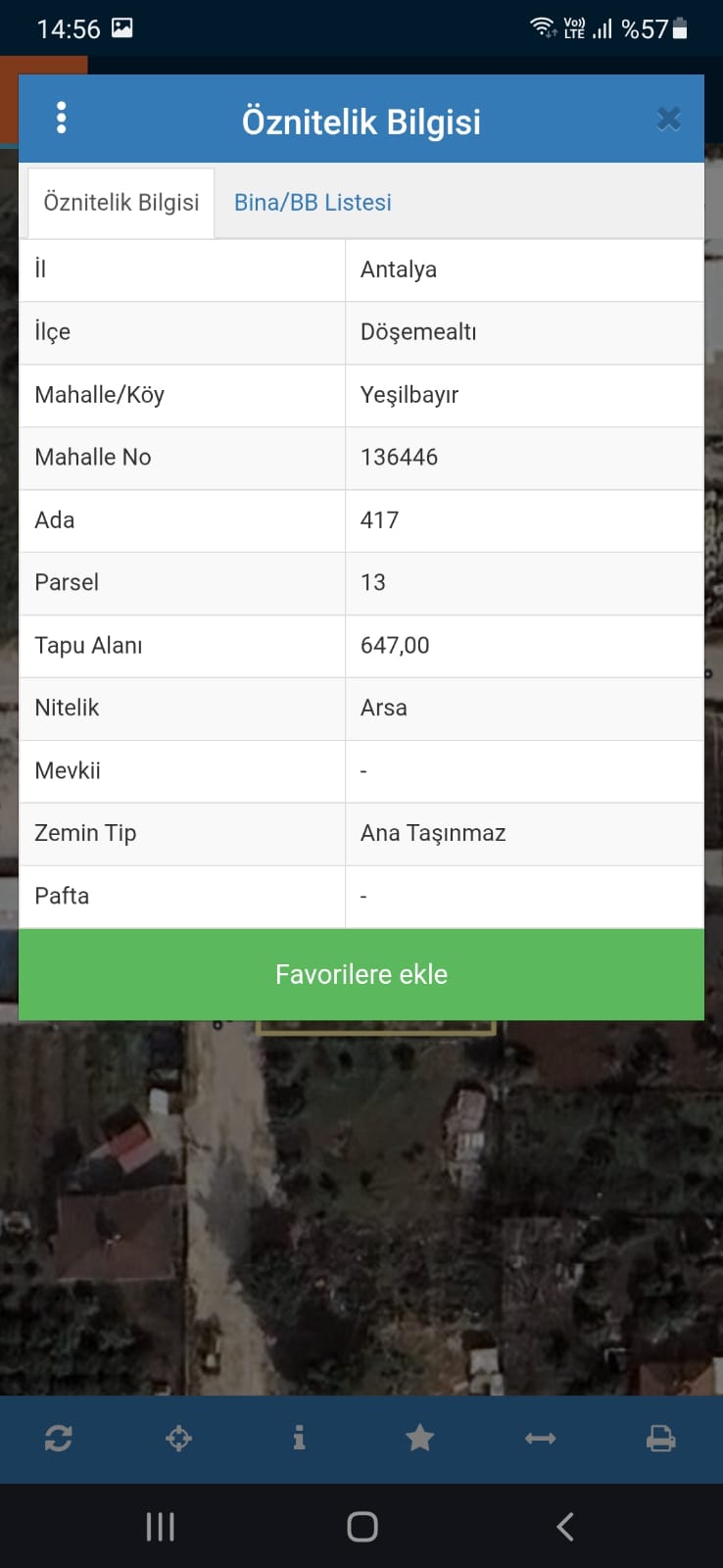This screenshot has width=723, height=1568.
Task: Select the Öznitelik Bilgisi tab
Action: pos(121,203)
